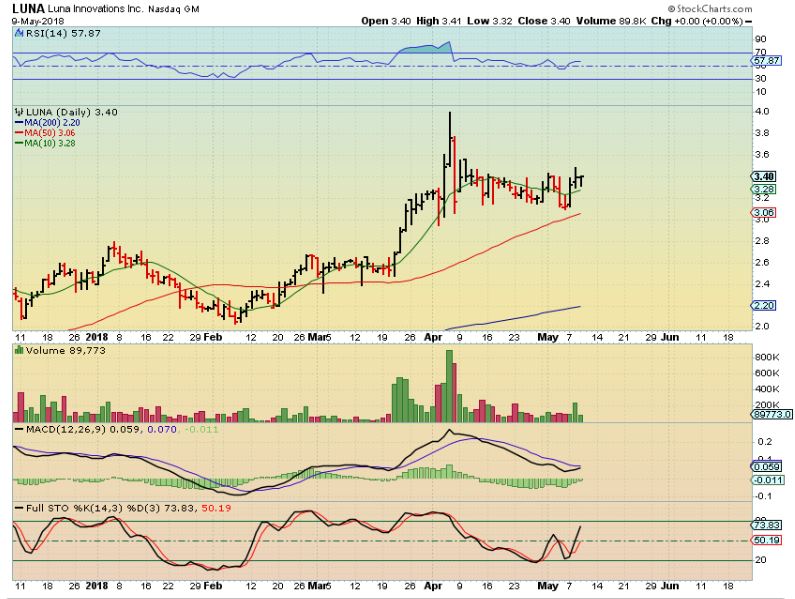Click the LUNA (Daily) 3.40 price label
This screenshot has width=795, height=599.
pos(71,112)
